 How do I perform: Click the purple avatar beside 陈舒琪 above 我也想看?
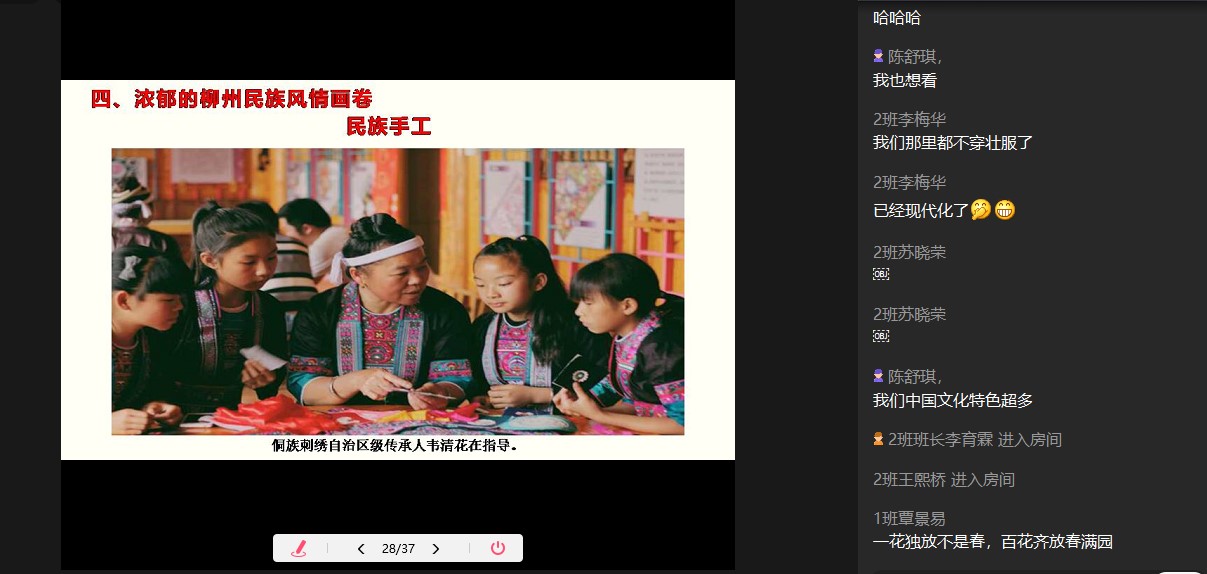tap(879, 57)
